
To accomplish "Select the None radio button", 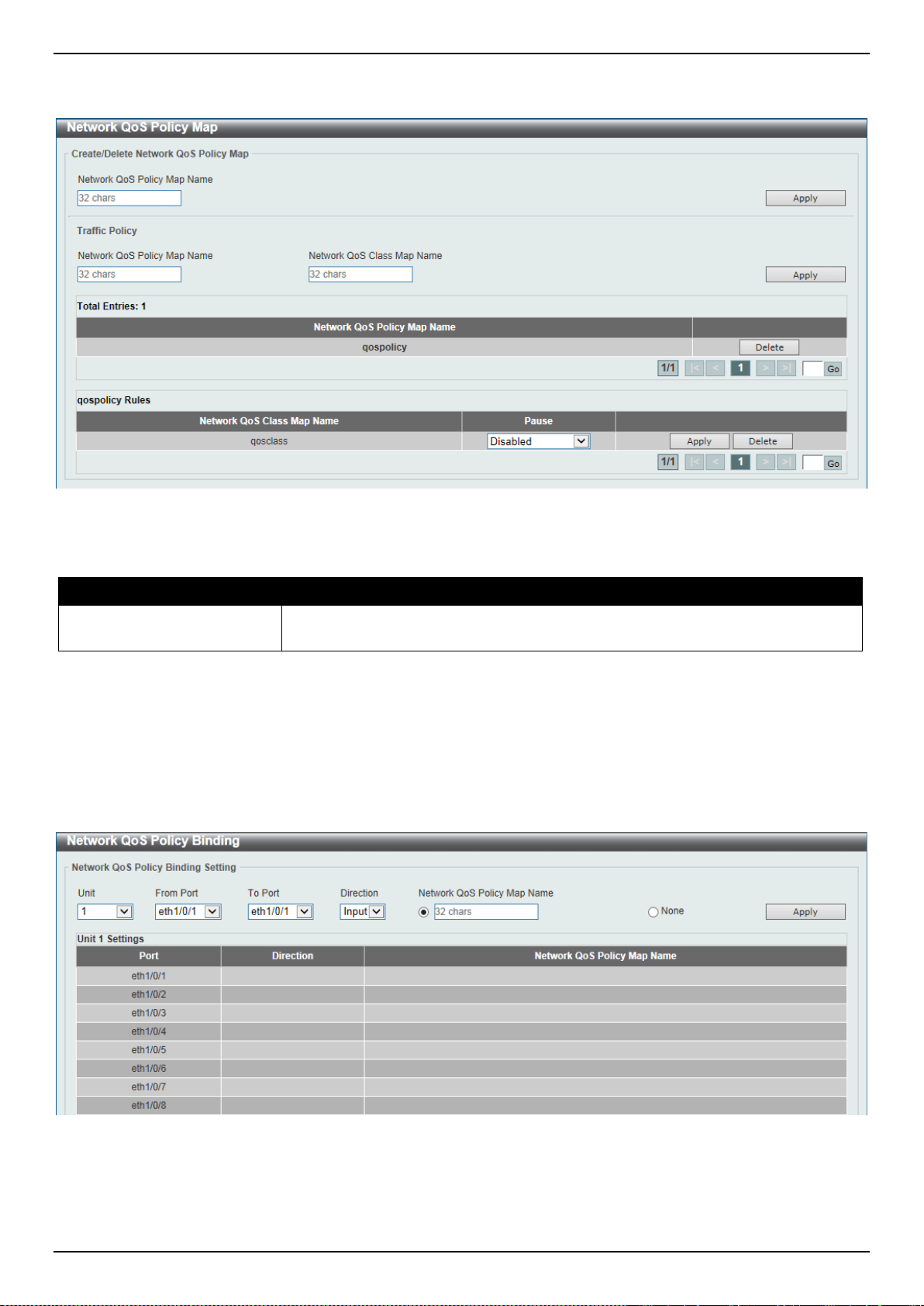I will tap(653, 912).
